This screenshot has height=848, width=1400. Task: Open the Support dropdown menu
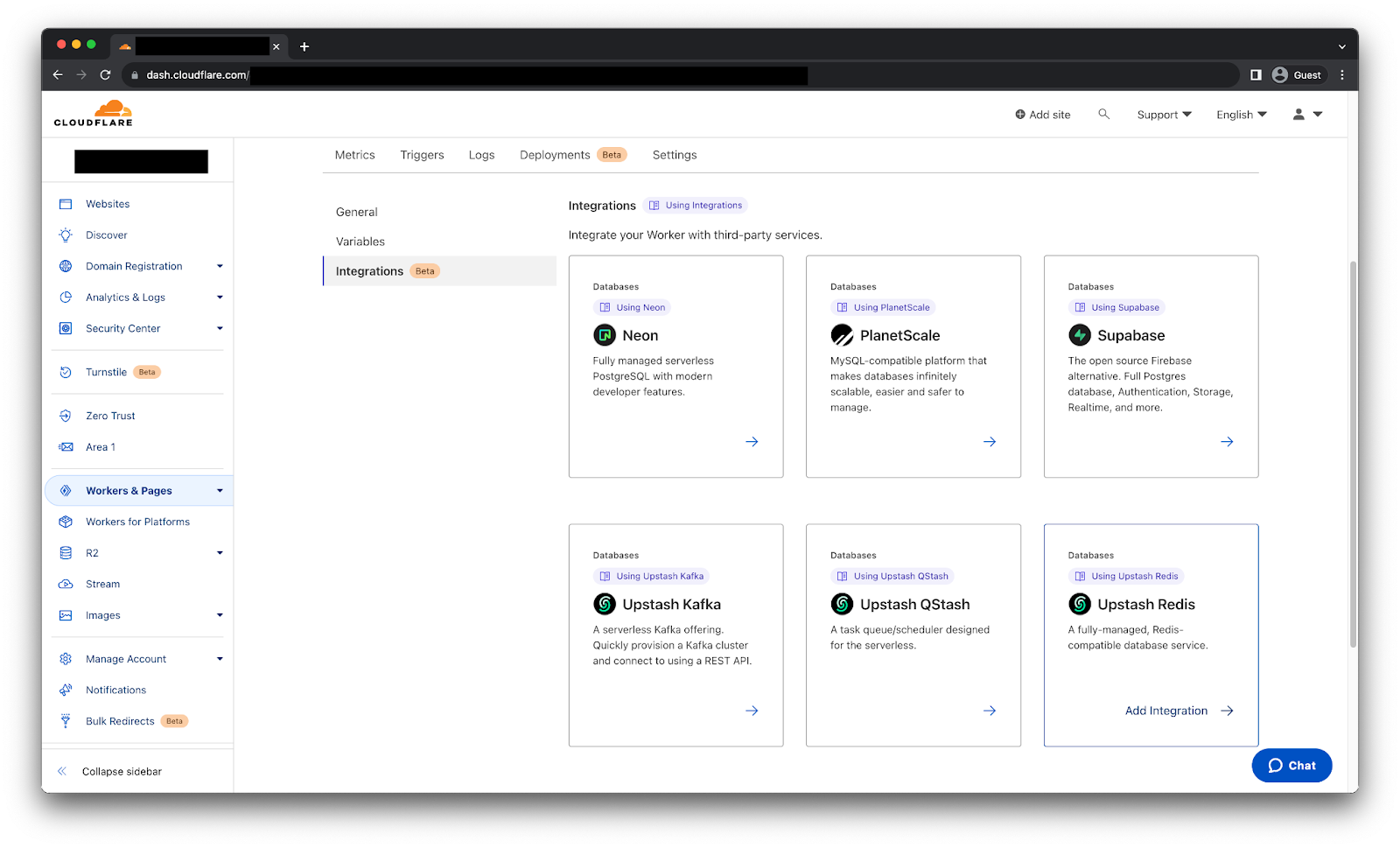click(1164, 115)
